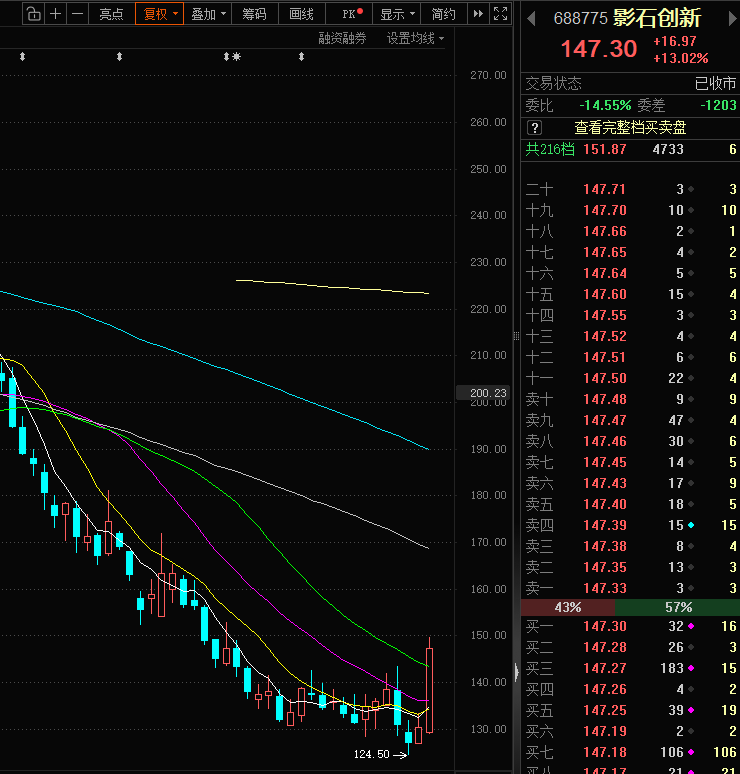Click the 200.23 price axis label

coord(484,393)
